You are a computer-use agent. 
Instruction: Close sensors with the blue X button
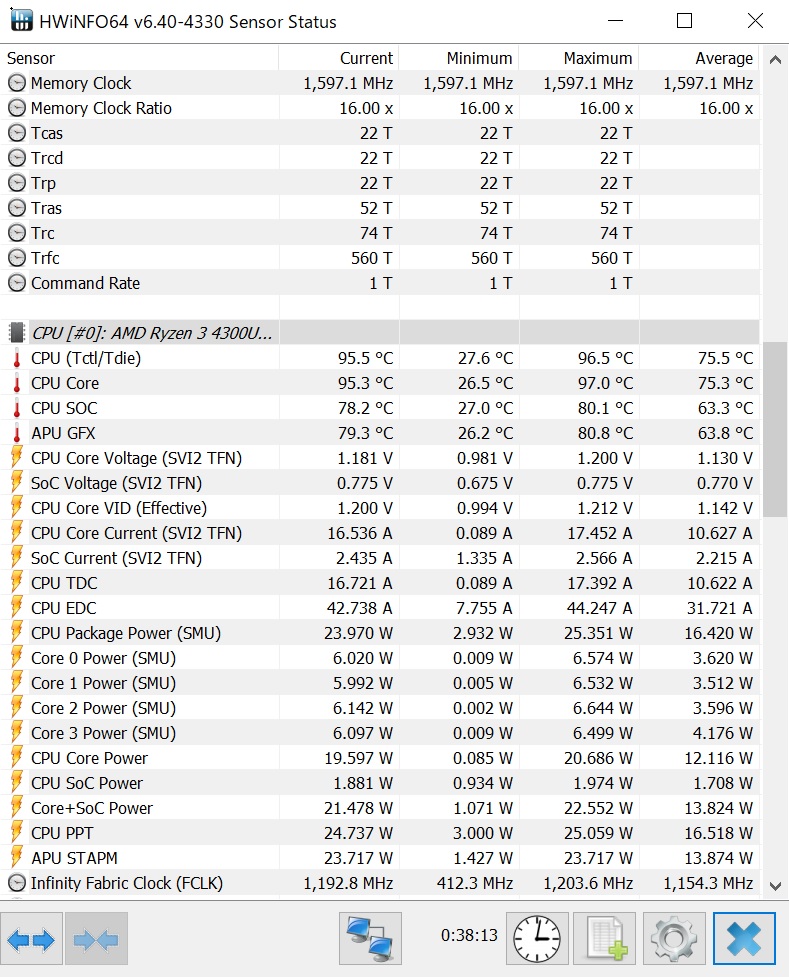[x=744, y=939]
